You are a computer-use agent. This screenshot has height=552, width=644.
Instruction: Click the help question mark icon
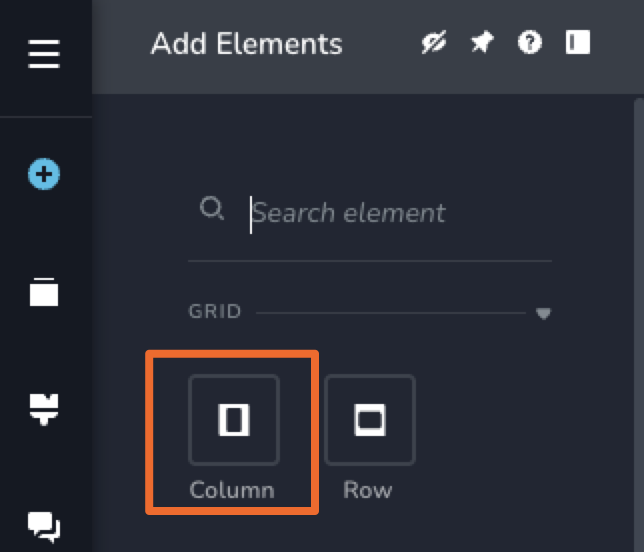[529, 43]
